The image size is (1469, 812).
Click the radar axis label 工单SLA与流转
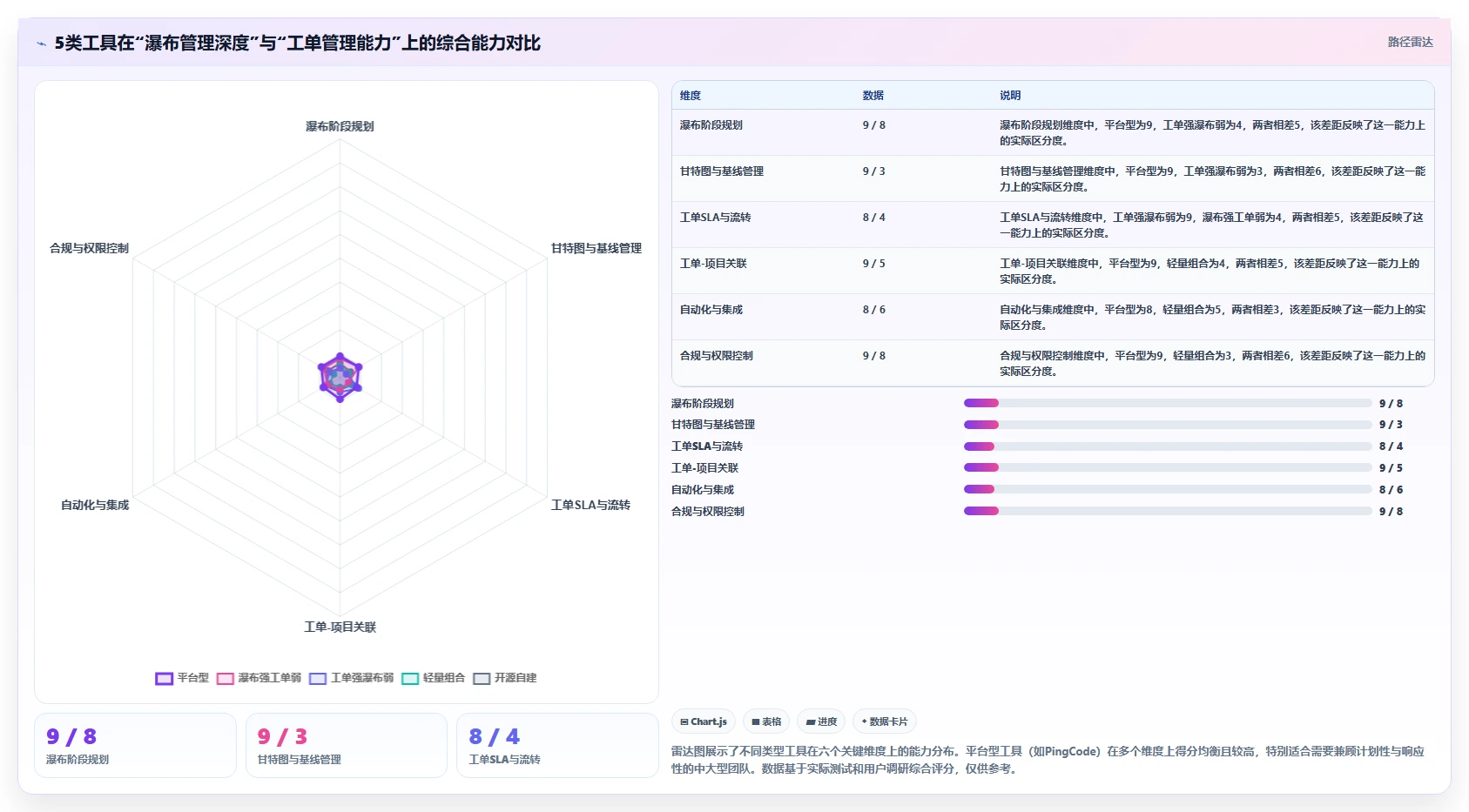coord(590,505)
